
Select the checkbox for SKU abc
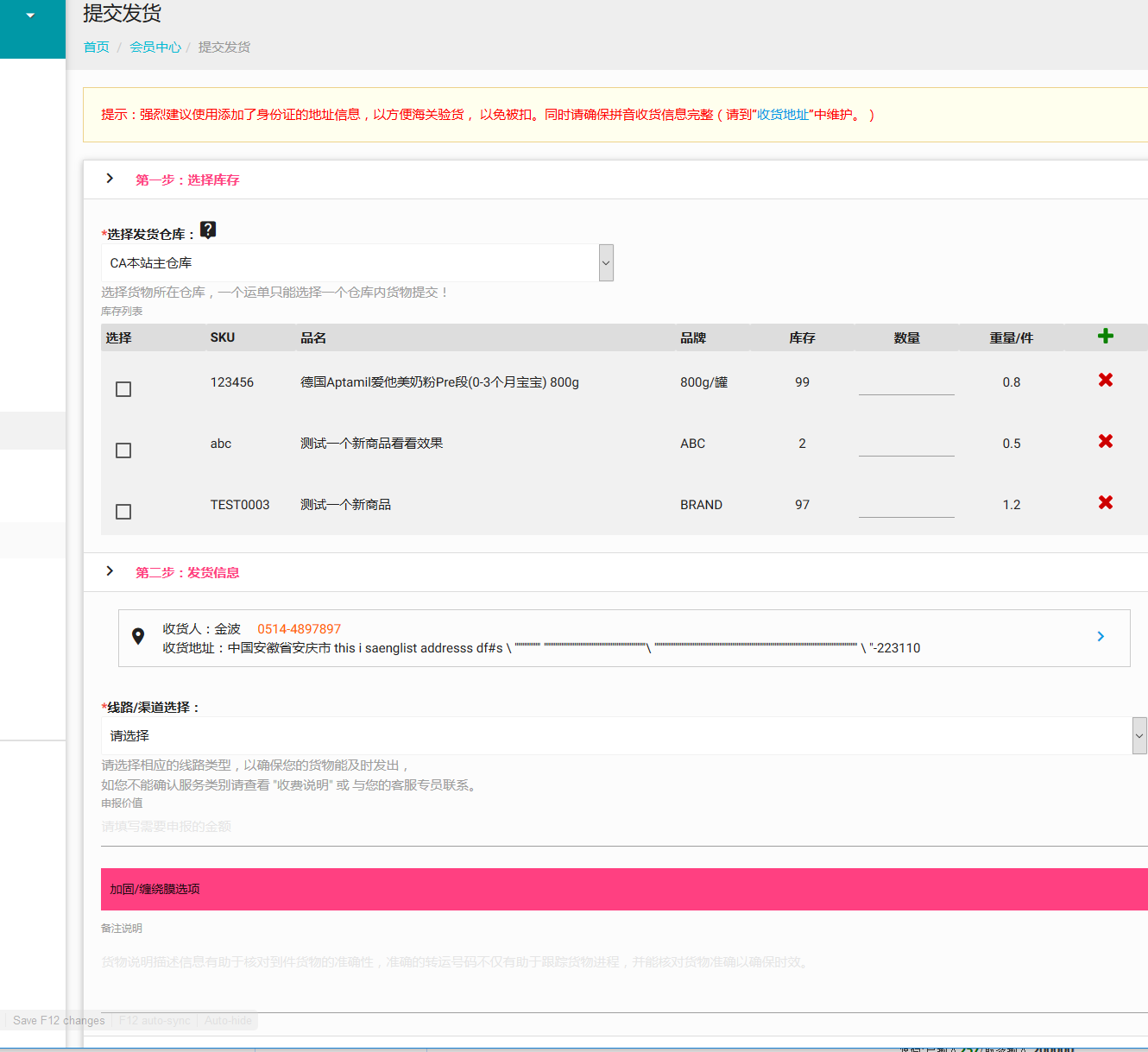[123, 450]
